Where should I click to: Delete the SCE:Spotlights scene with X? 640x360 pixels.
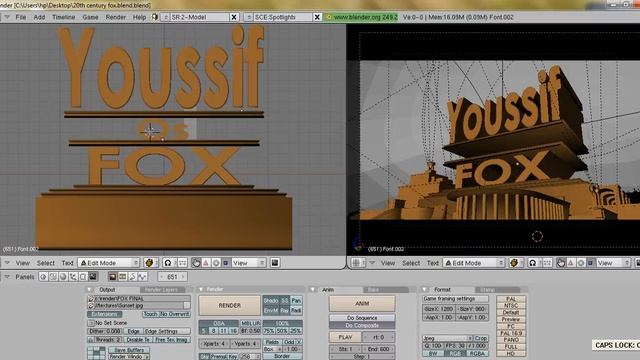coord(317,17)
